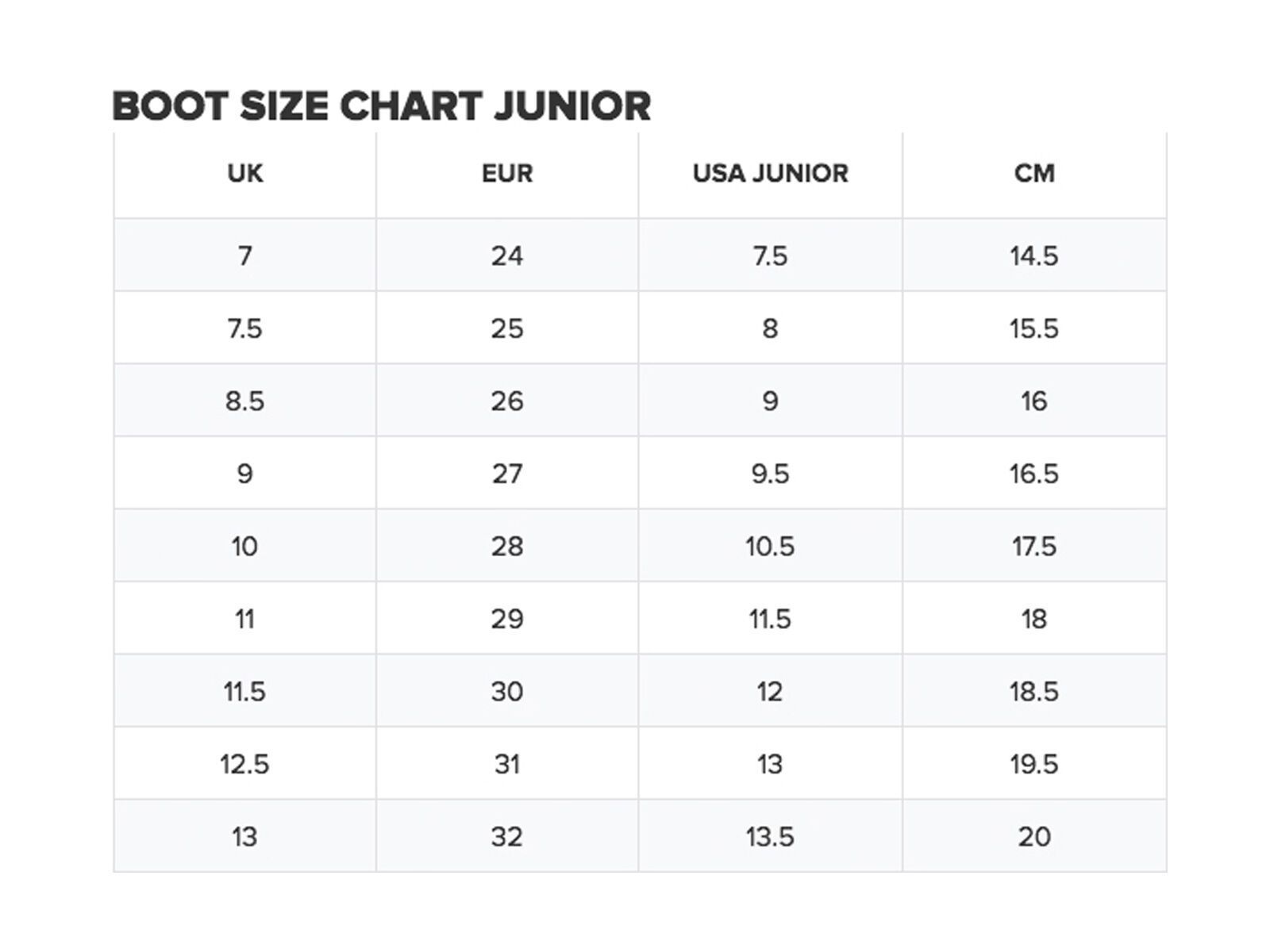The height and width of the screenshot is (952, 1270).
Task: Click the CM column header
Action: pyautogui.click(x=1034, y=174)
